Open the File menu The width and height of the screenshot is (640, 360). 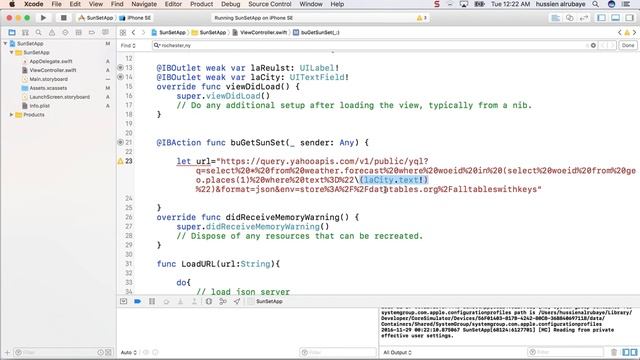pos(56,4)
